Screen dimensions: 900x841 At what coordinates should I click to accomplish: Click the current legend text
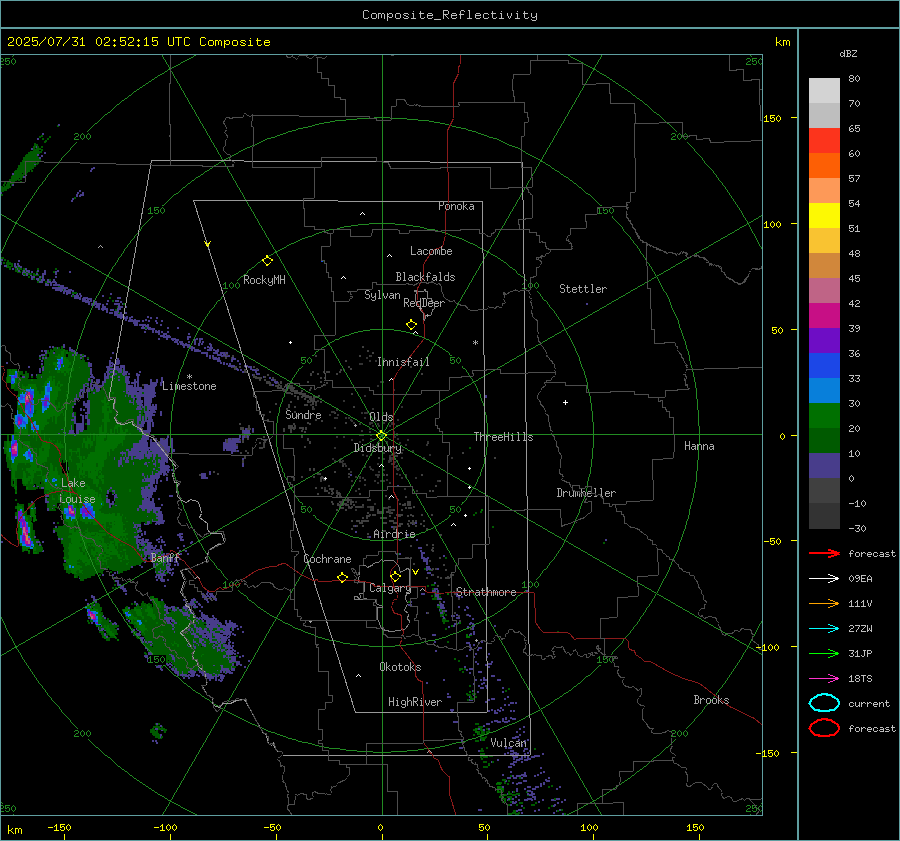pos(869,703)
